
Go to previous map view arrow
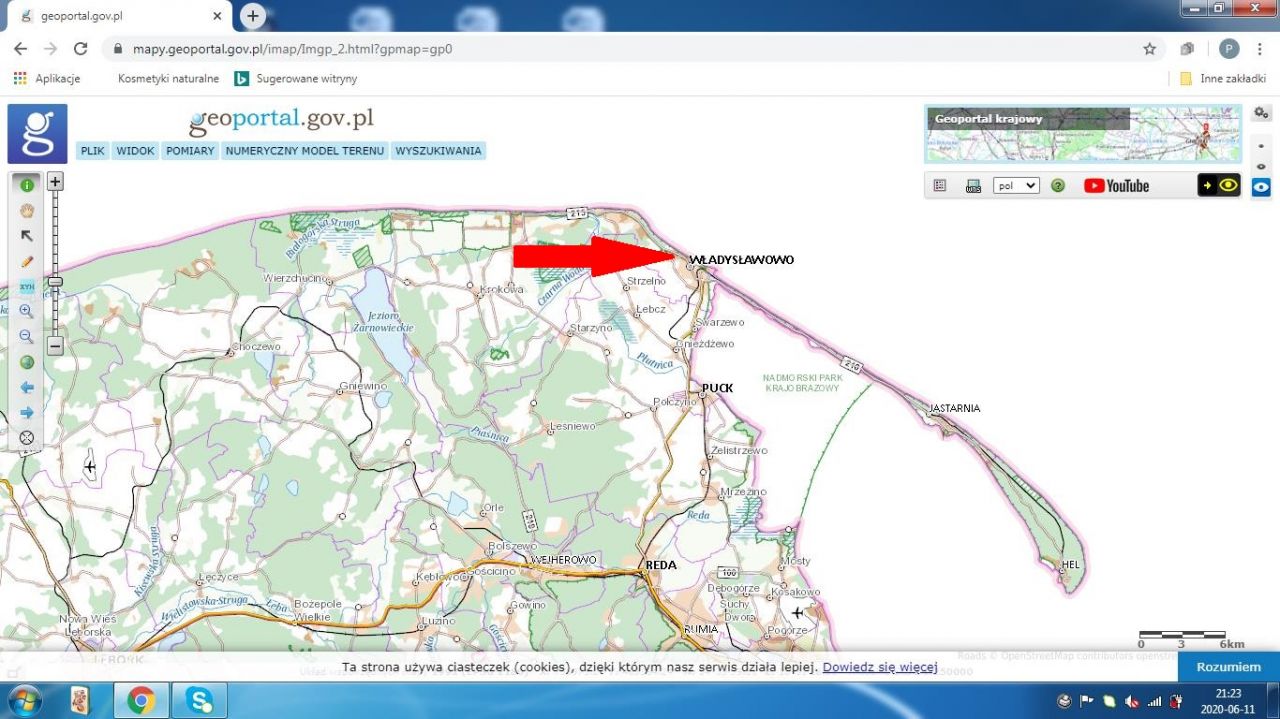(27, 387)
